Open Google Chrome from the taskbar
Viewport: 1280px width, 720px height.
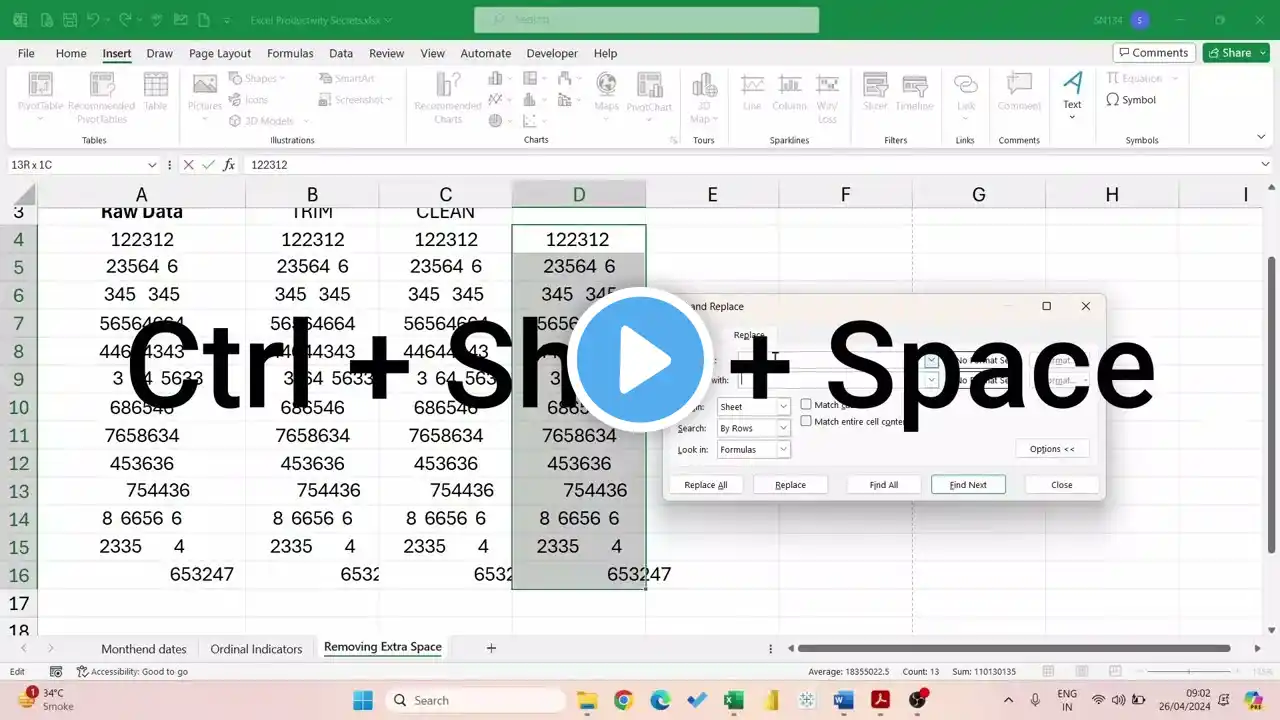[623, 700]
